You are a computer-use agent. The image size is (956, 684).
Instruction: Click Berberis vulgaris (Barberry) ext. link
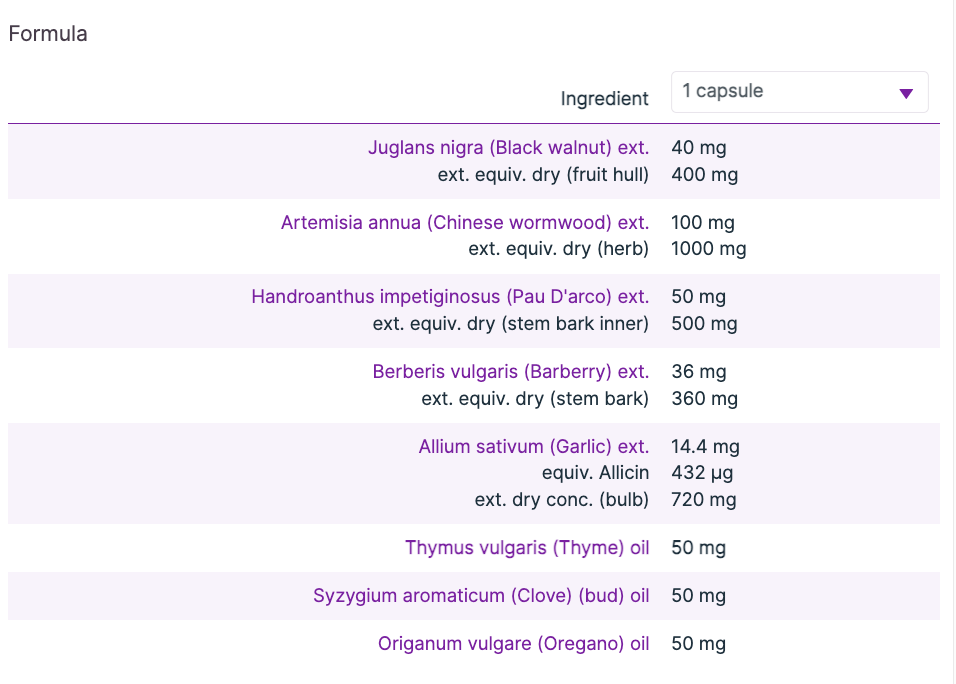pyautogui.click(x=510, y=372)
